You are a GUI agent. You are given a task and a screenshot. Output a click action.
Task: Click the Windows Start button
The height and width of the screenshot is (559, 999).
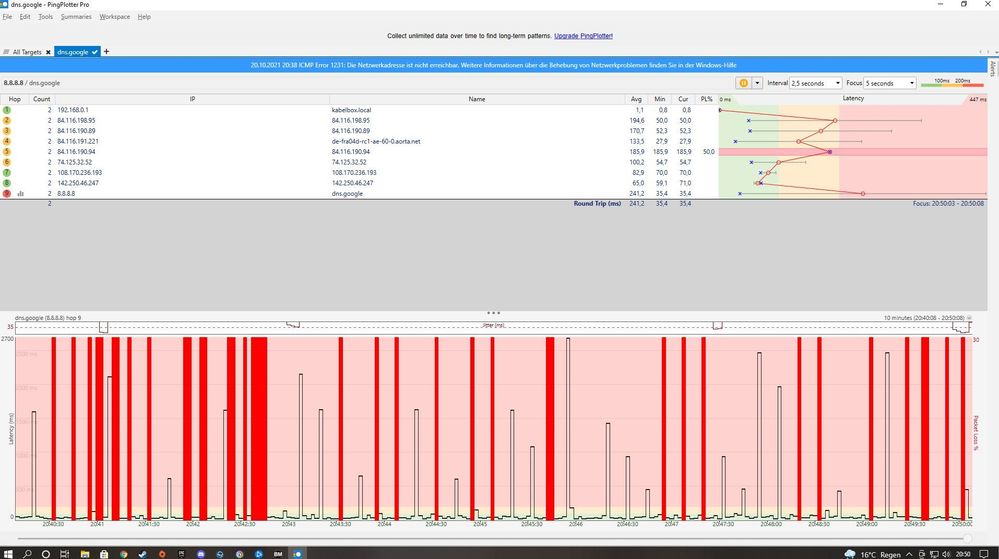[8, 553]
